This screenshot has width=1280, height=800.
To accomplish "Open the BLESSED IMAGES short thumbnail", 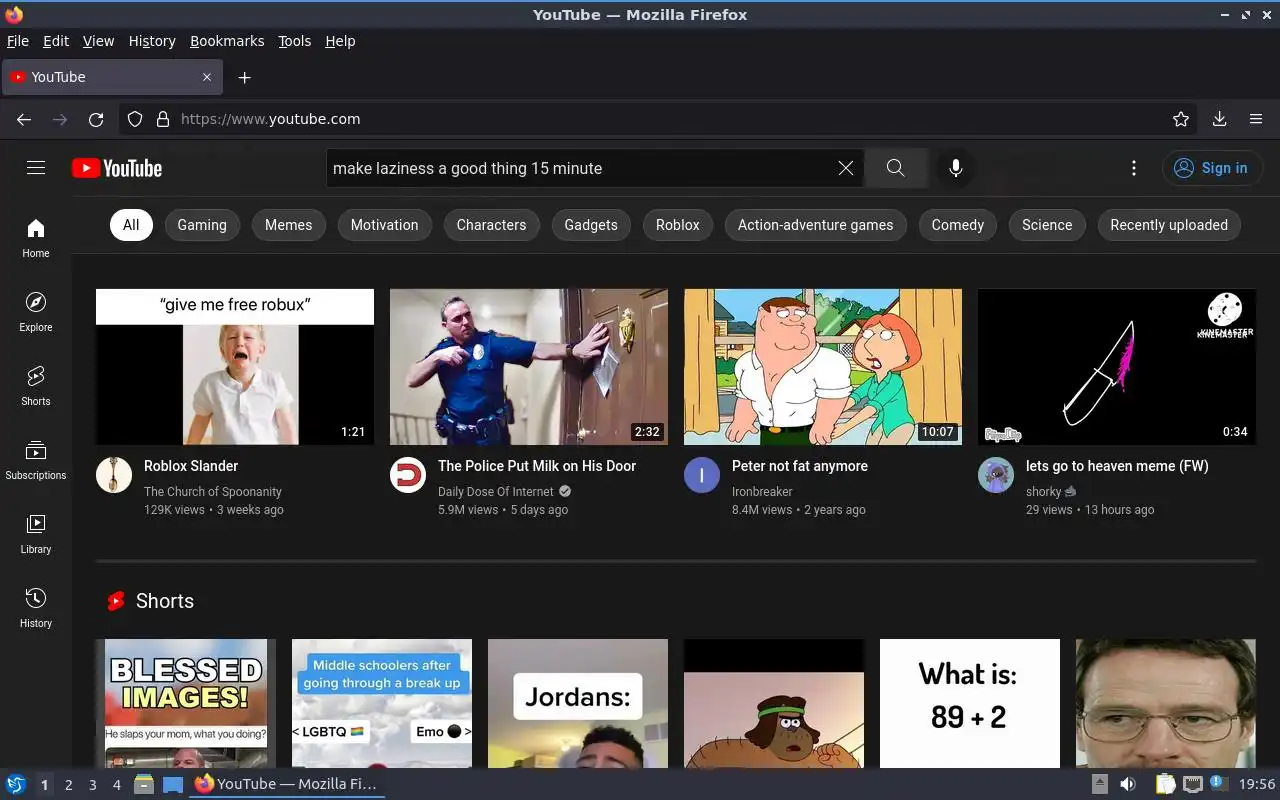I will (x=186, y=704).
